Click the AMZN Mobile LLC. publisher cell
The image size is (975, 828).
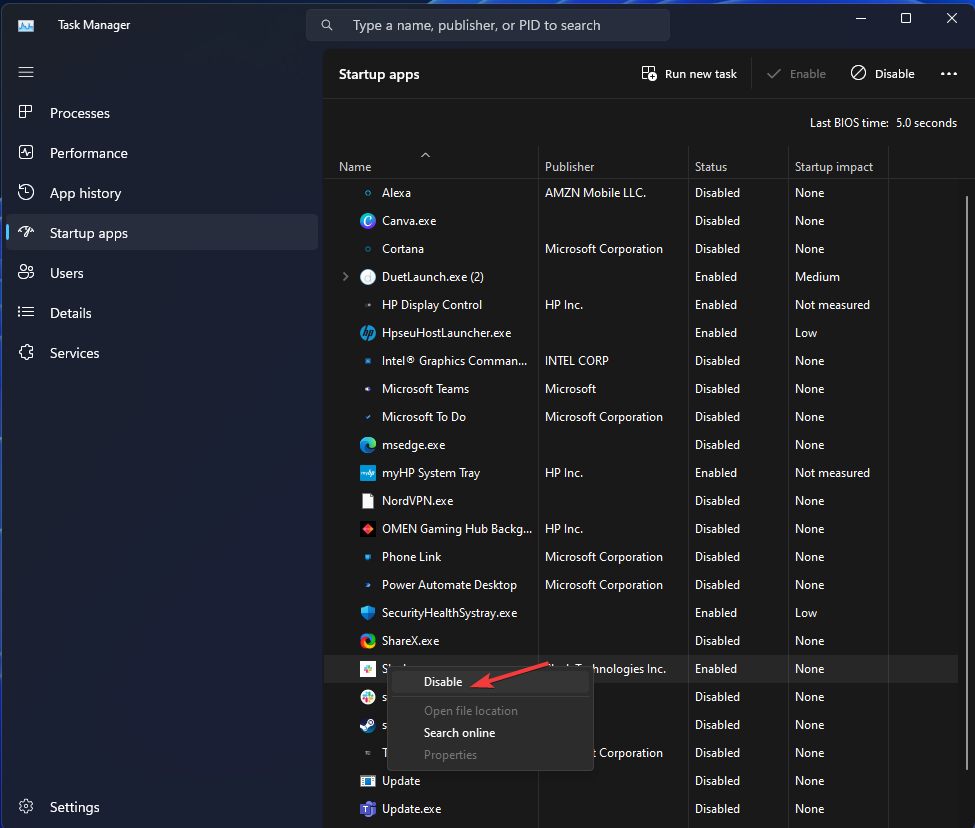pos(595,193)
